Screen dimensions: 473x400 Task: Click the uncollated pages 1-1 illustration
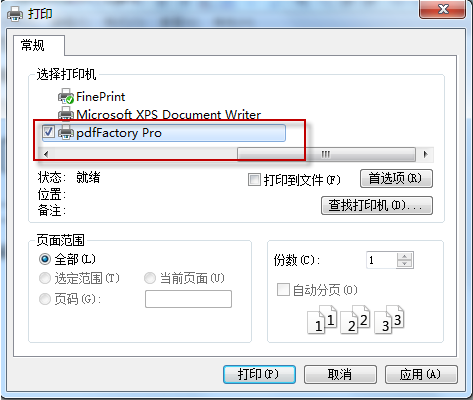pyautogui.click(x=322, y=320)
